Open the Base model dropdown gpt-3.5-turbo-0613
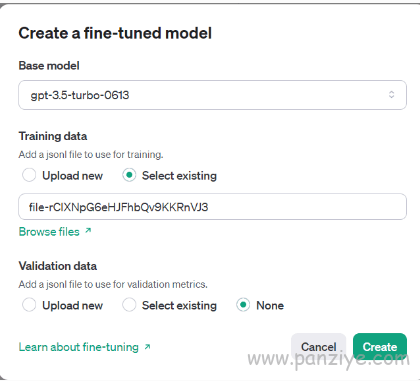 coord(212,95)
